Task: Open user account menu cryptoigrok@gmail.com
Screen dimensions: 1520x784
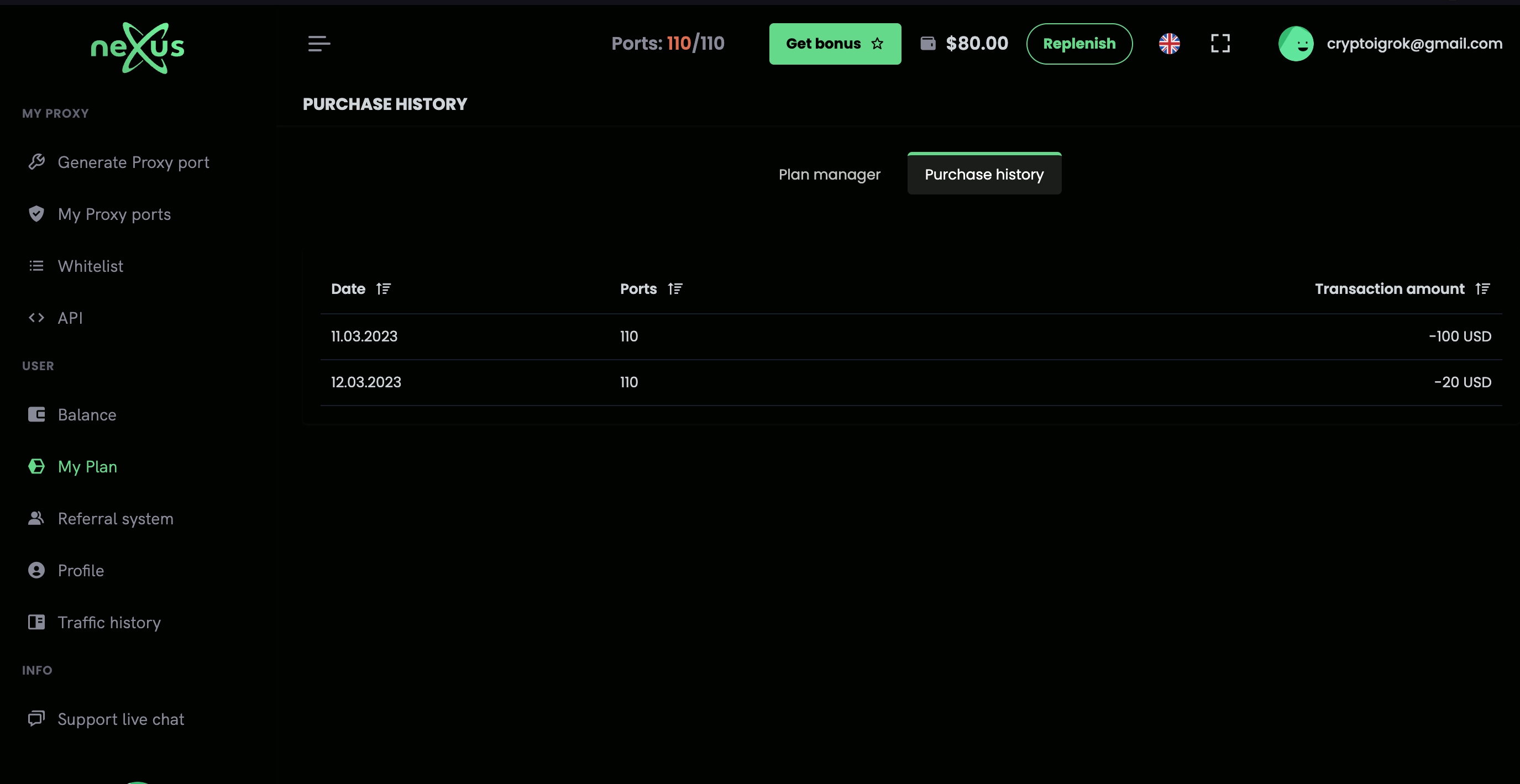Action: point(1414,44)
